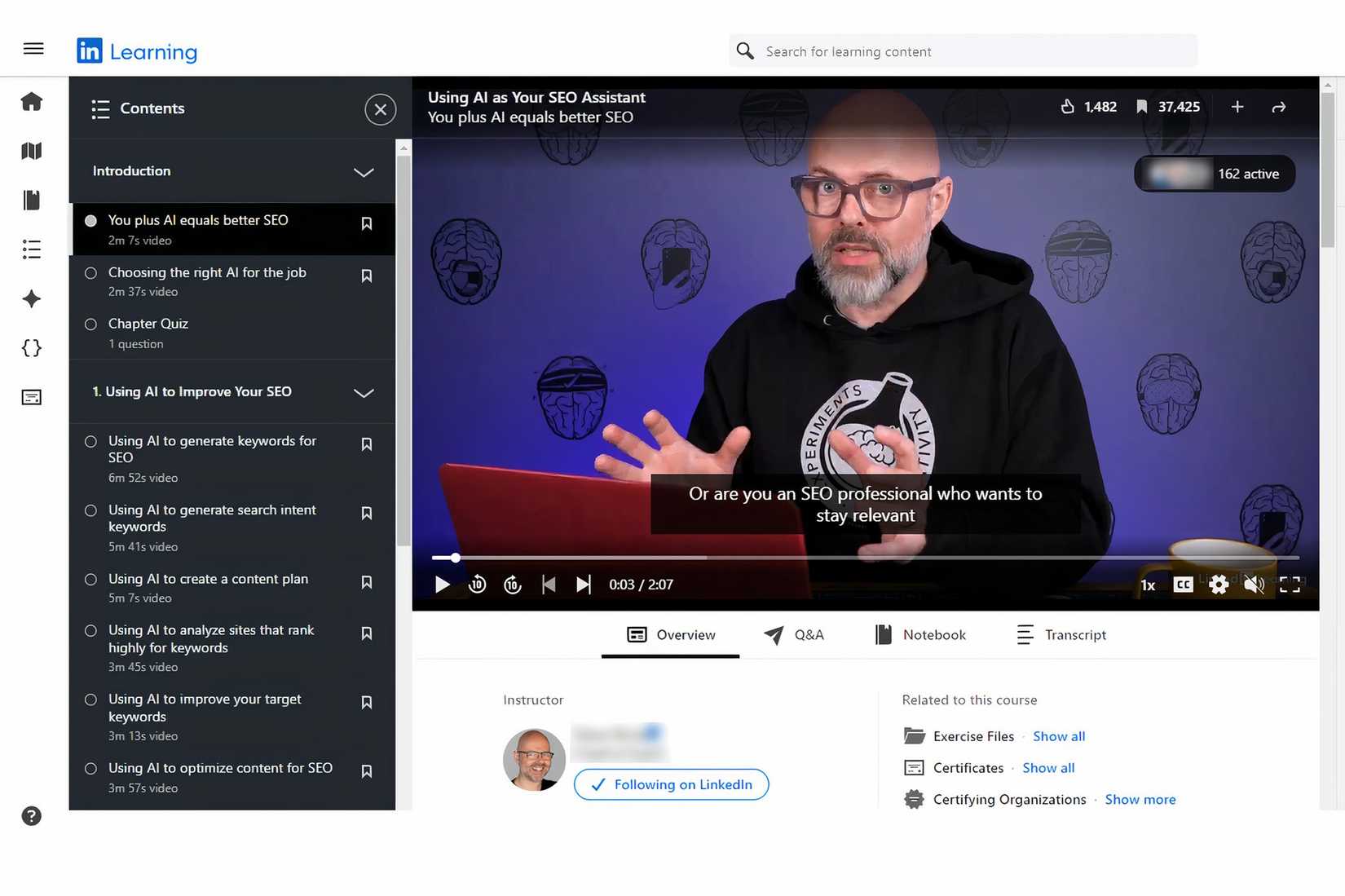Like the video with thumbs-up icon

click(1068, 107)
